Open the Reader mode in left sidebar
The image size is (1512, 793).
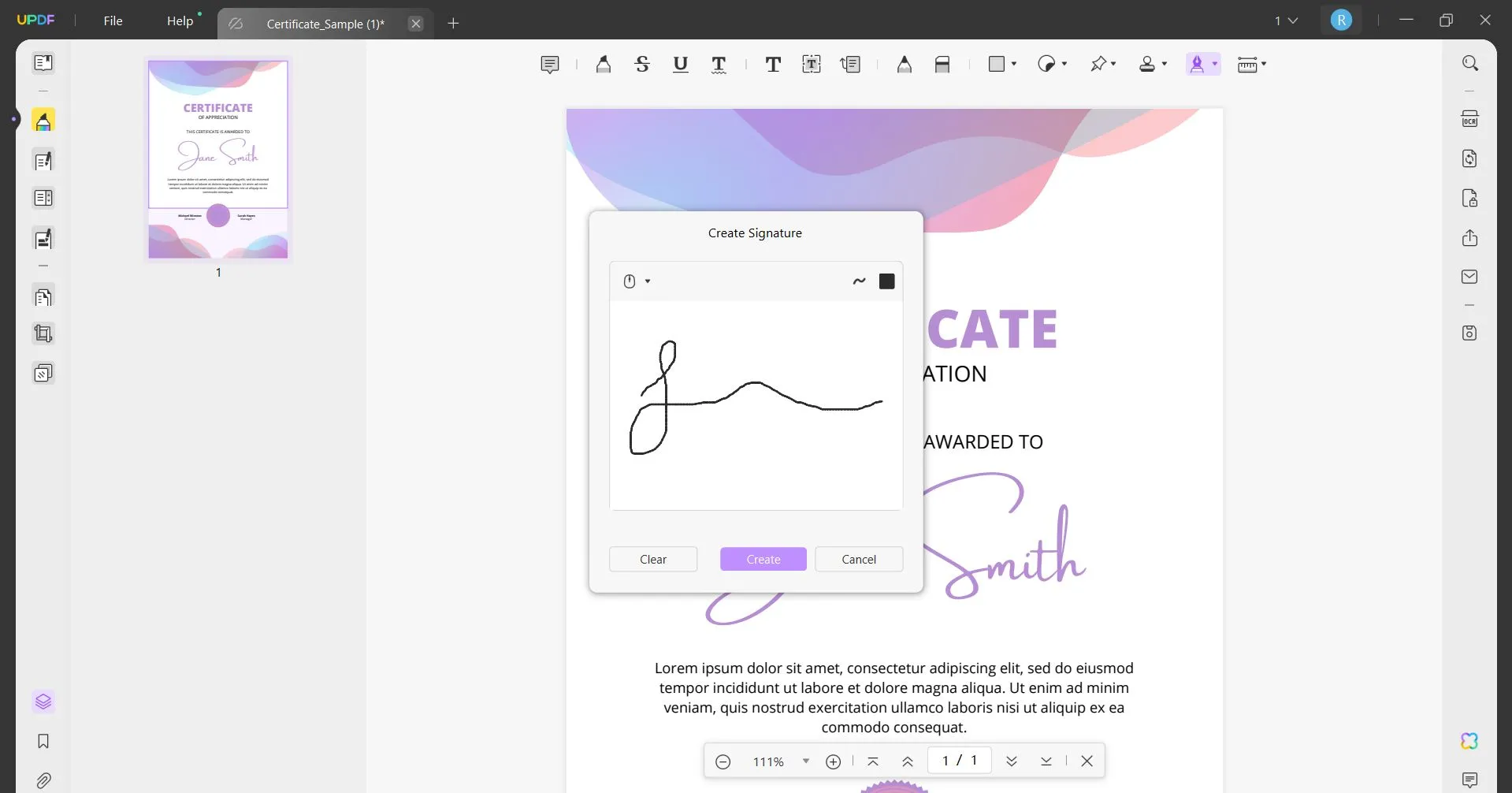pyautogui.click(x=43, y=62)
